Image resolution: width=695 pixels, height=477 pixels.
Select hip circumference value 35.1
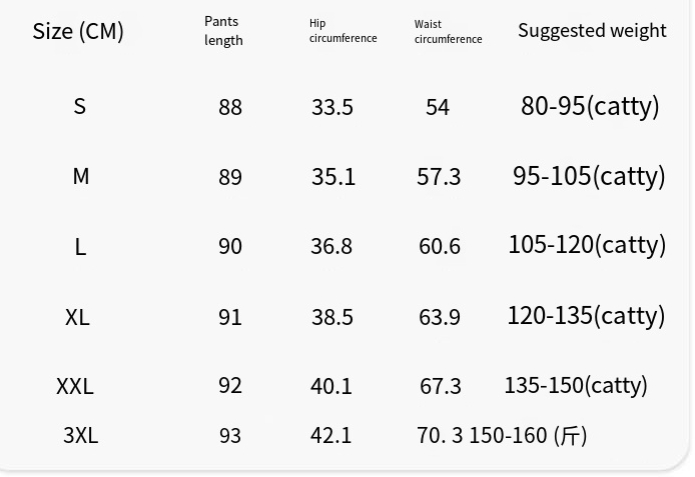click(x=333, y=177)
